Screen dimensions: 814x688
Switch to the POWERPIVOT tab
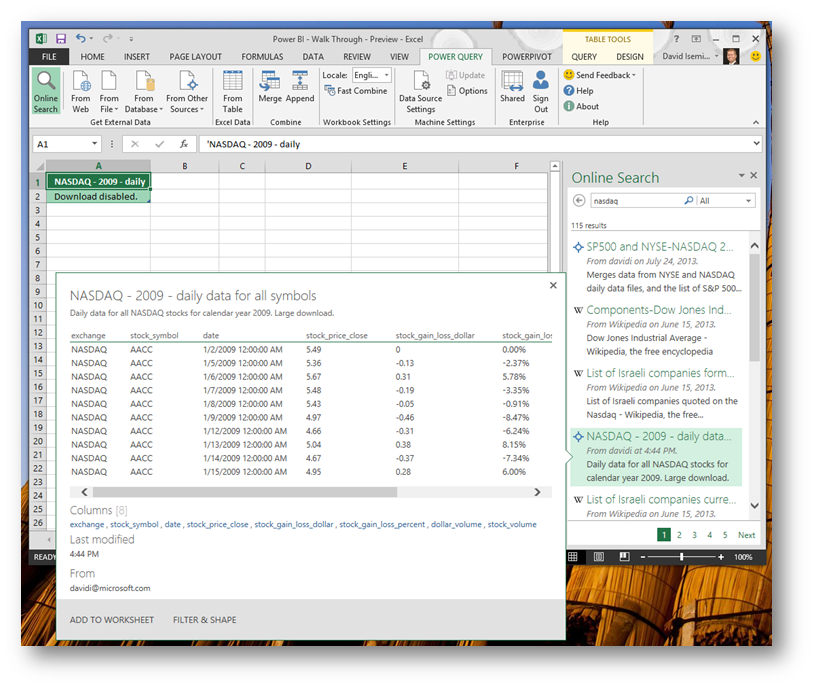point(526,57)
